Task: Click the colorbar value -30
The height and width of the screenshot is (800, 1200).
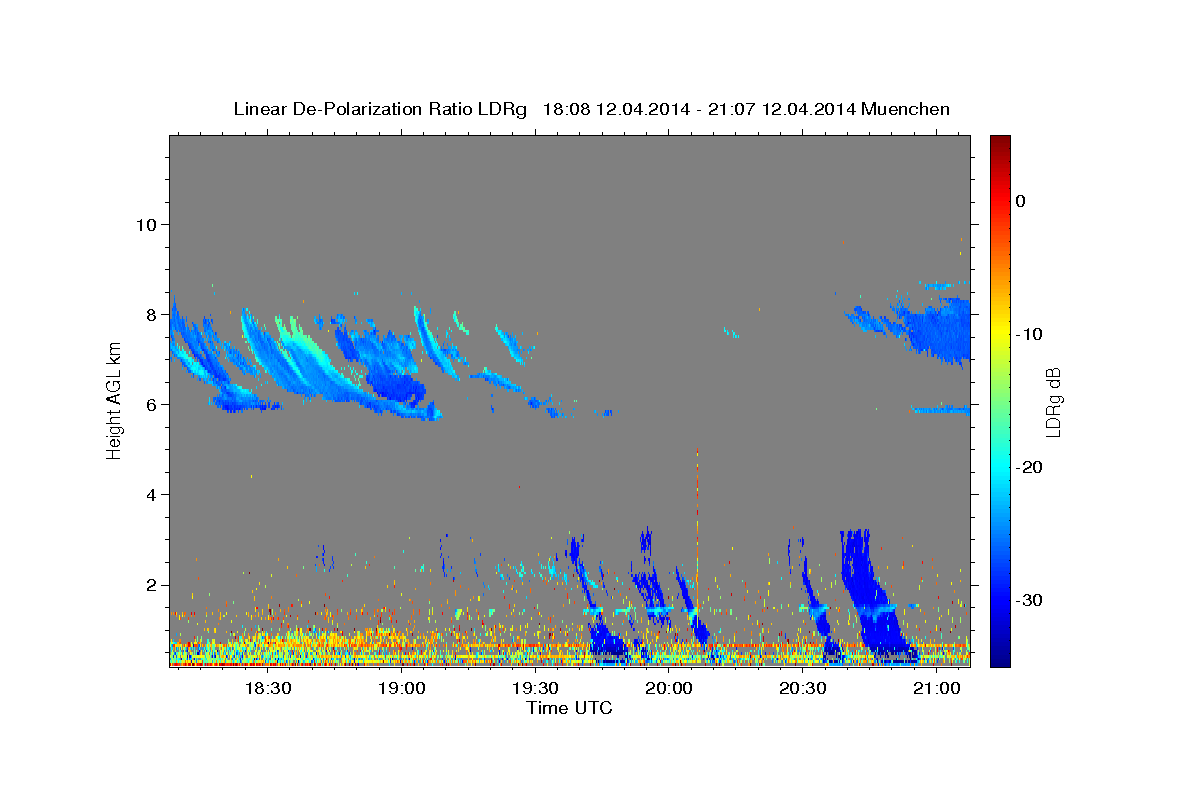Action: [x=1029, y=600]
